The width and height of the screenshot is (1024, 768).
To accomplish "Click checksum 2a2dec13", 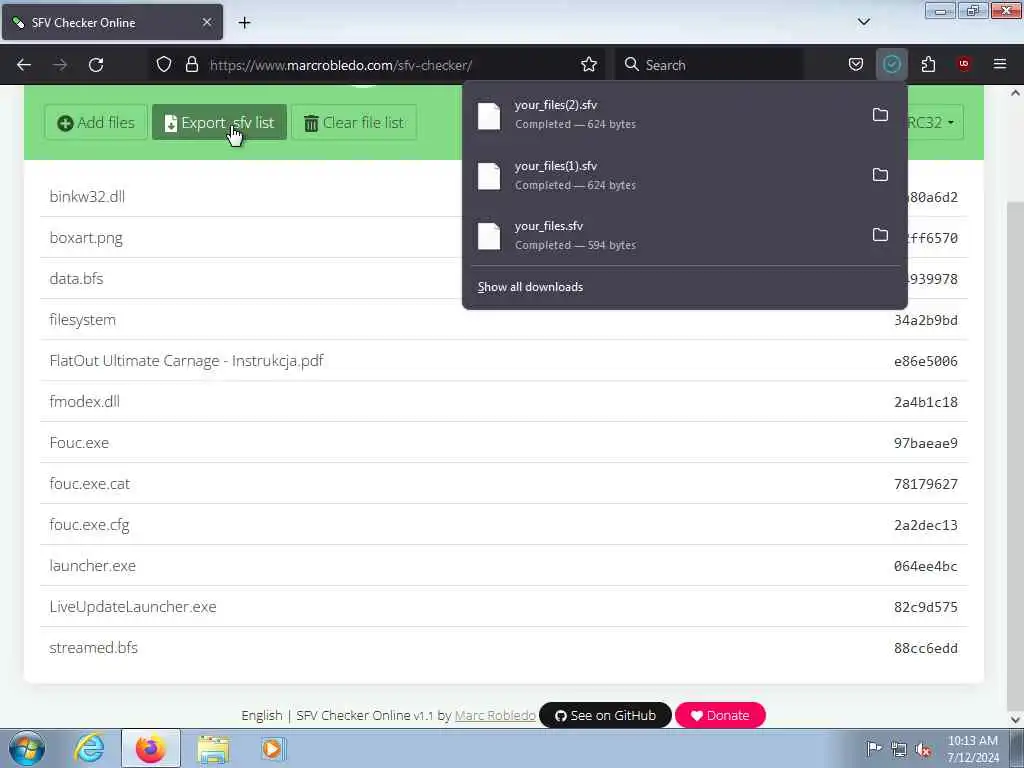I will click(x=925, y=525).
